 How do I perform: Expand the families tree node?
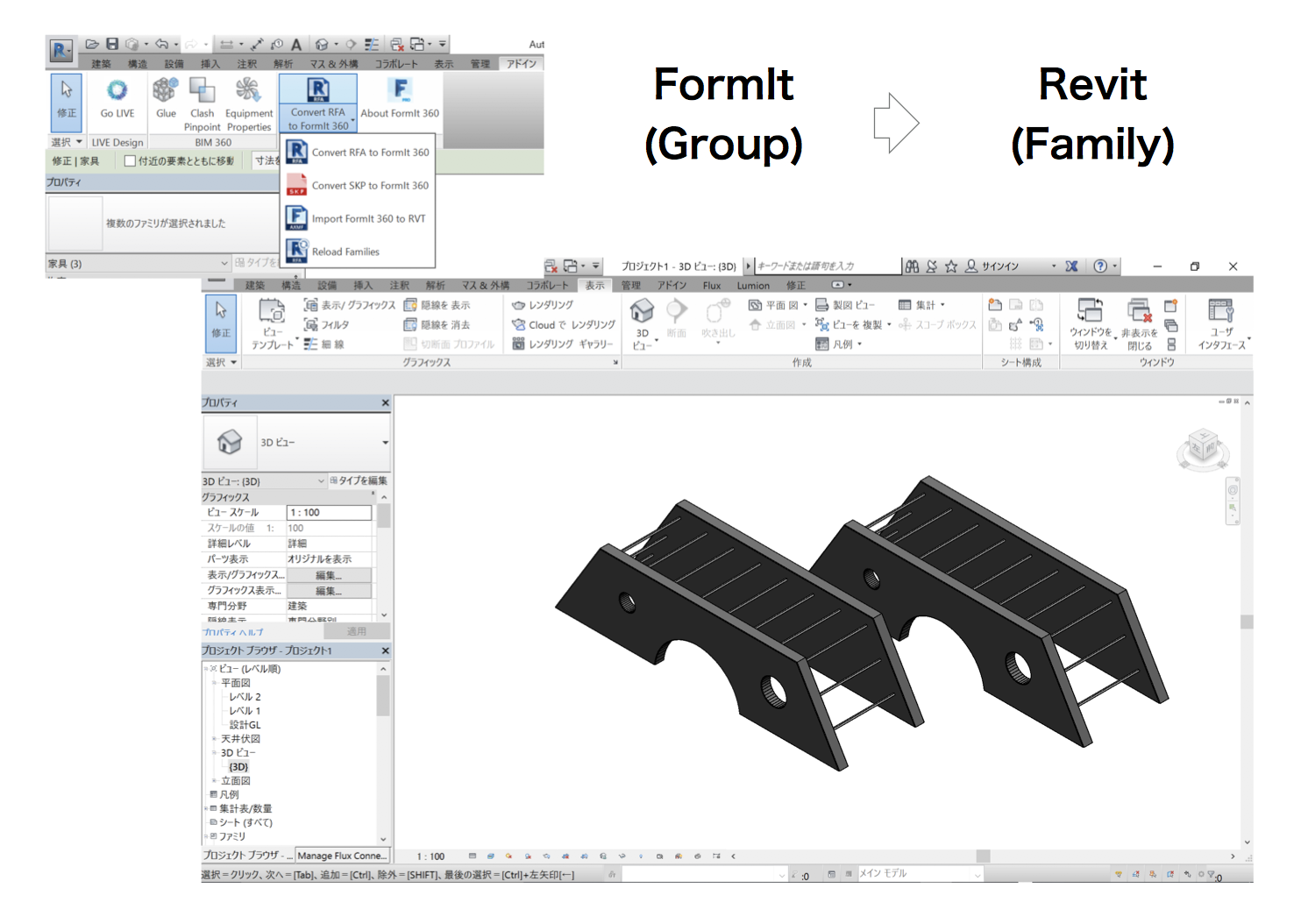click(206, 837)
